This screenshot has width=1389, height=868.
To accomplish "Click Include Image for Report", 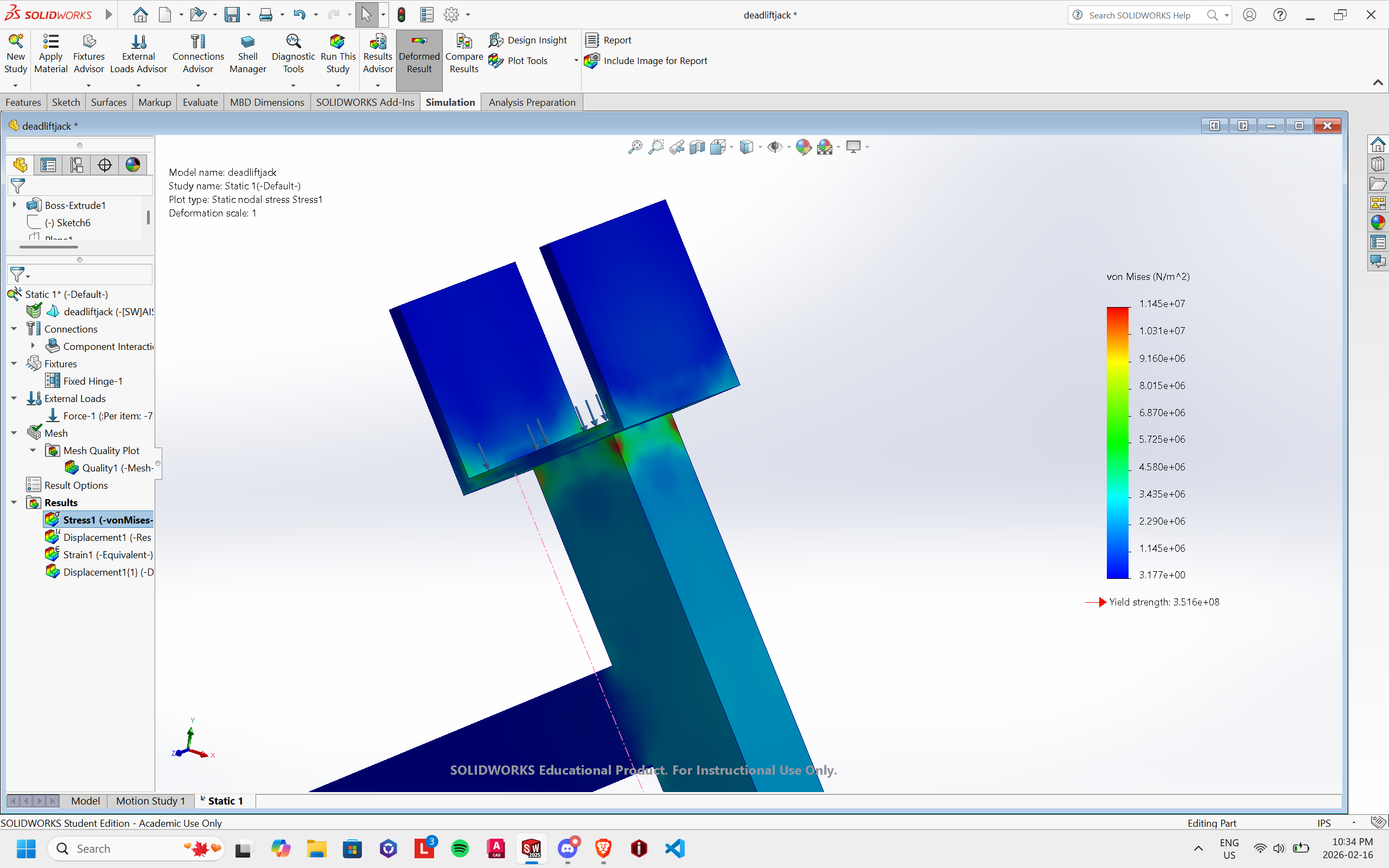I will click(x=646, y=61).
